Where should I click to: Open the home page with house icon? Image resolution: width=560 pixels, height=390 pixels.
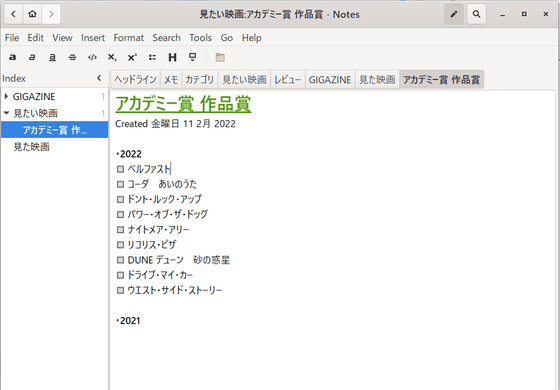tap(32, 14)
